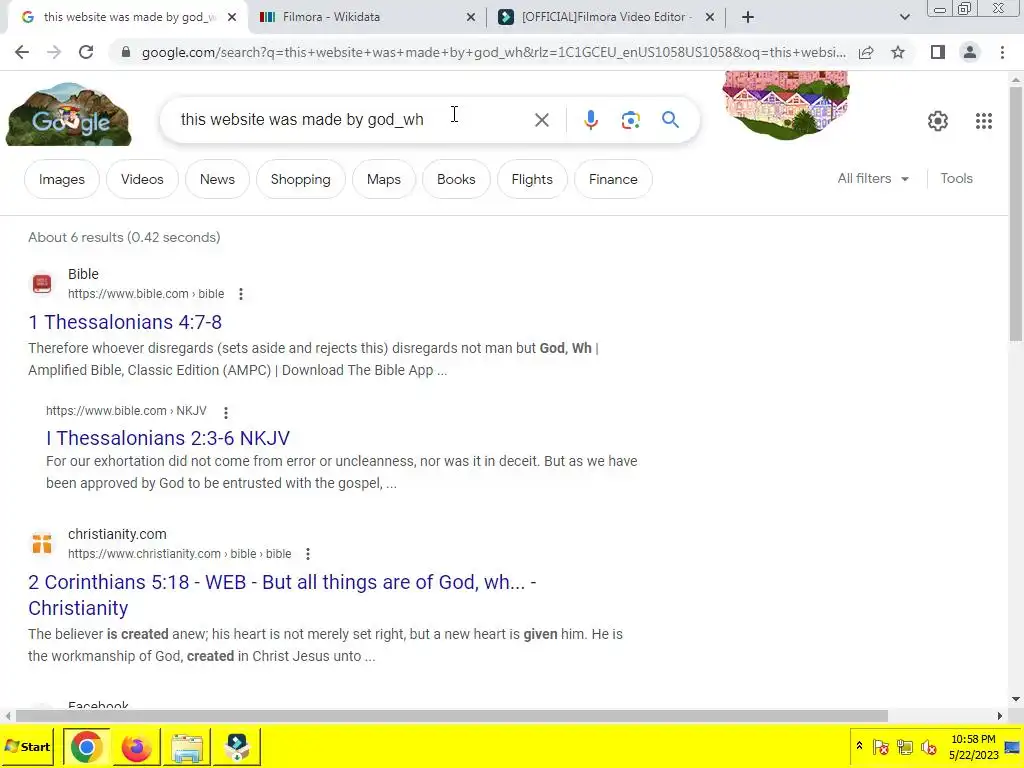
Task: Click the muted volume tray icon
Action: (928, 746)
